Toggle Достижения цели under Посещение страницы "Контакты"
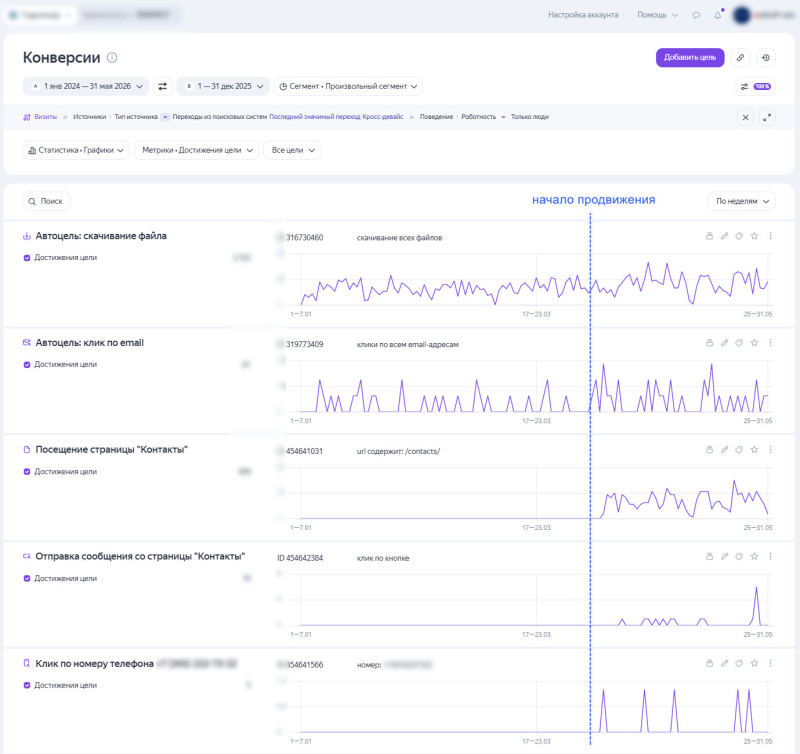Image resolution: width=800 pixels, height=754 pixels. click(x=27, y=472)
